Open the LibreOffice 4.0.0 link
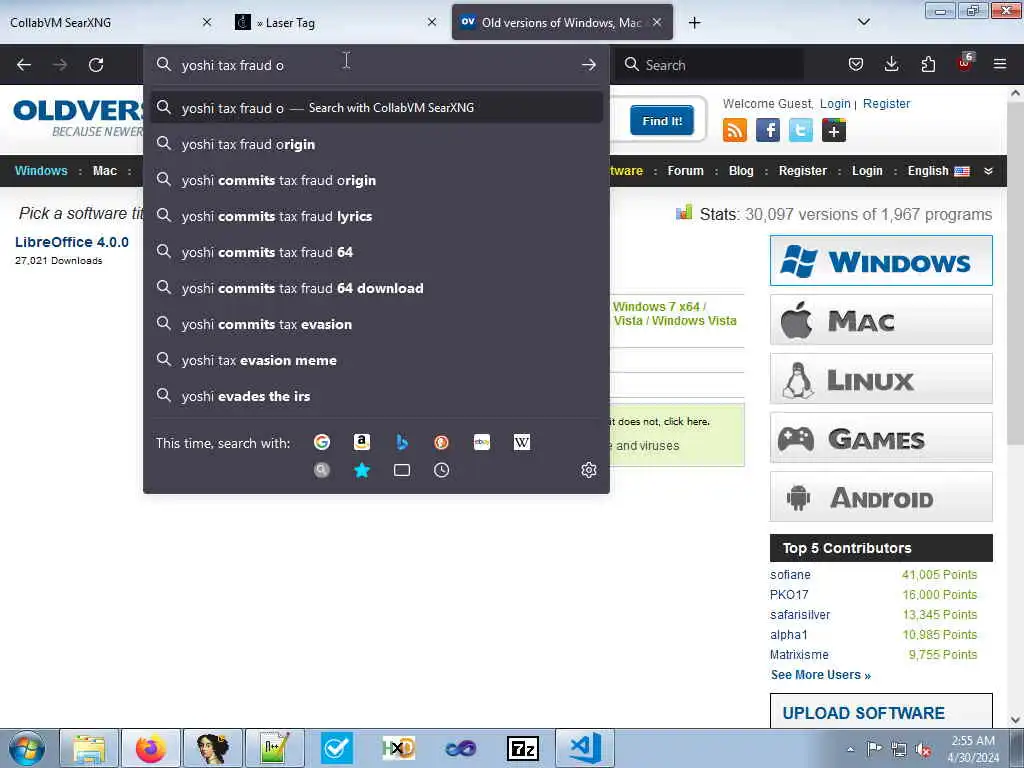Image resolution: width=1024 pixels, height=768 pixels. [72, 242]
